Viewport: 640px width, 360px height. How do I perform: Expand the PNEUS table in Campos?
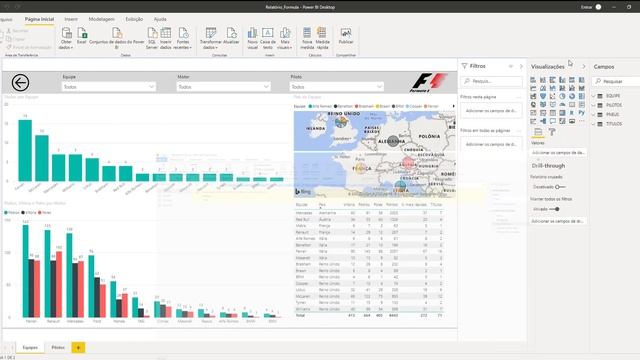tap(594, 115)
